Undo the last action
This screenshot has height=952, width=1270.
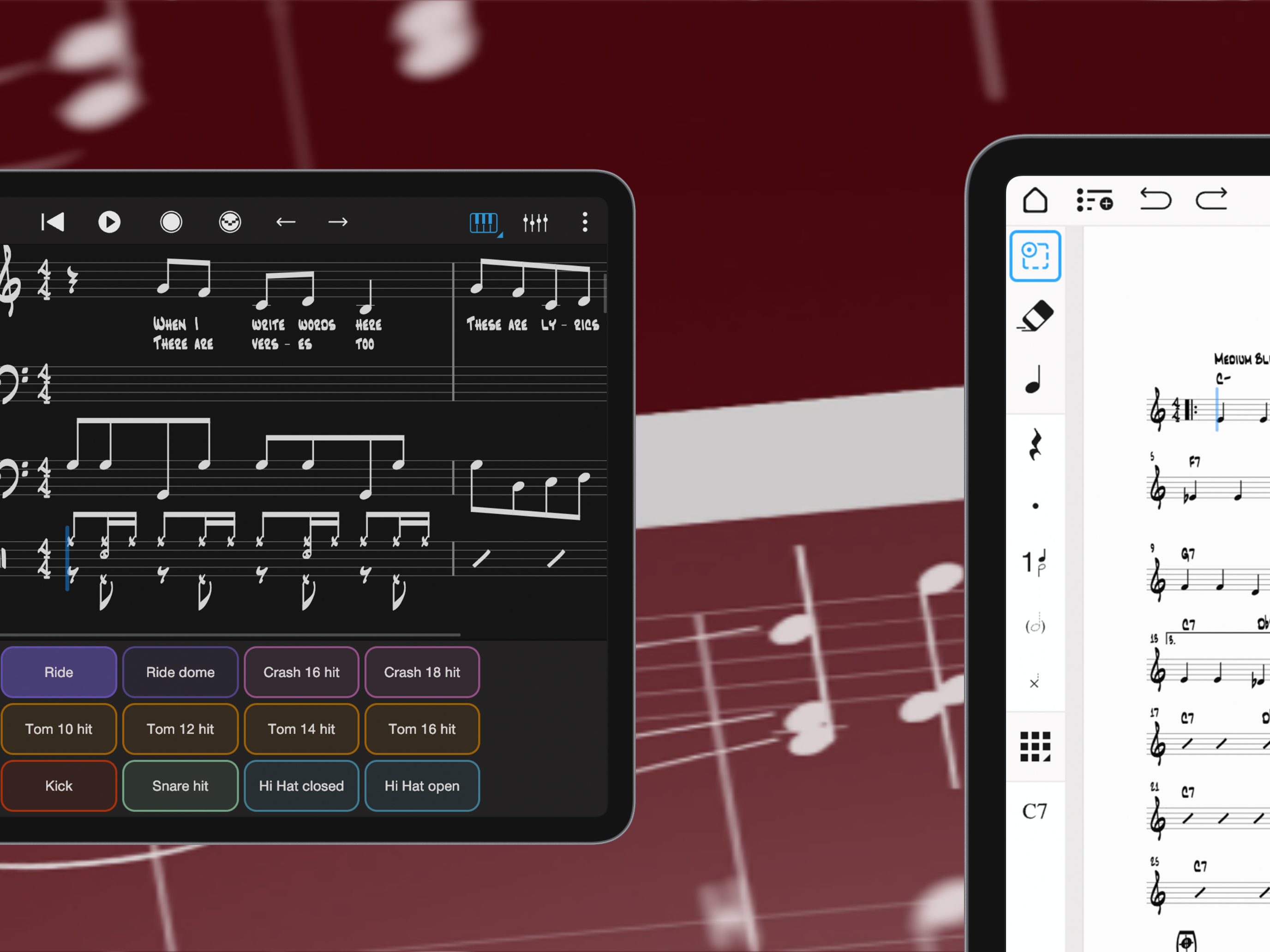[1155, 200]
